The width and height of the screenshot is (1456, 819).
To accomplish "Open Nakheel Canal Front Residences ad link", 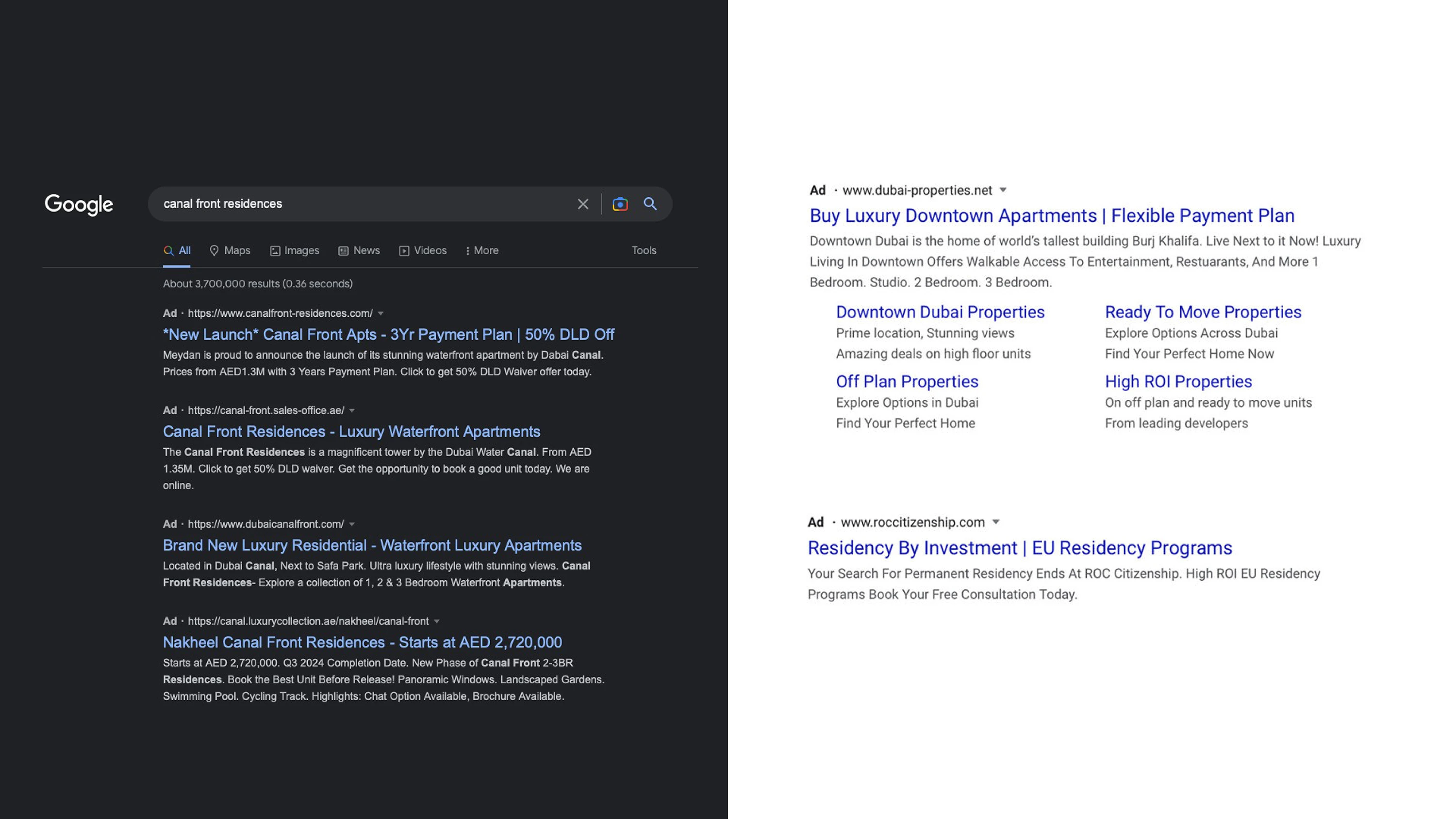I will [x=363, y=643].
